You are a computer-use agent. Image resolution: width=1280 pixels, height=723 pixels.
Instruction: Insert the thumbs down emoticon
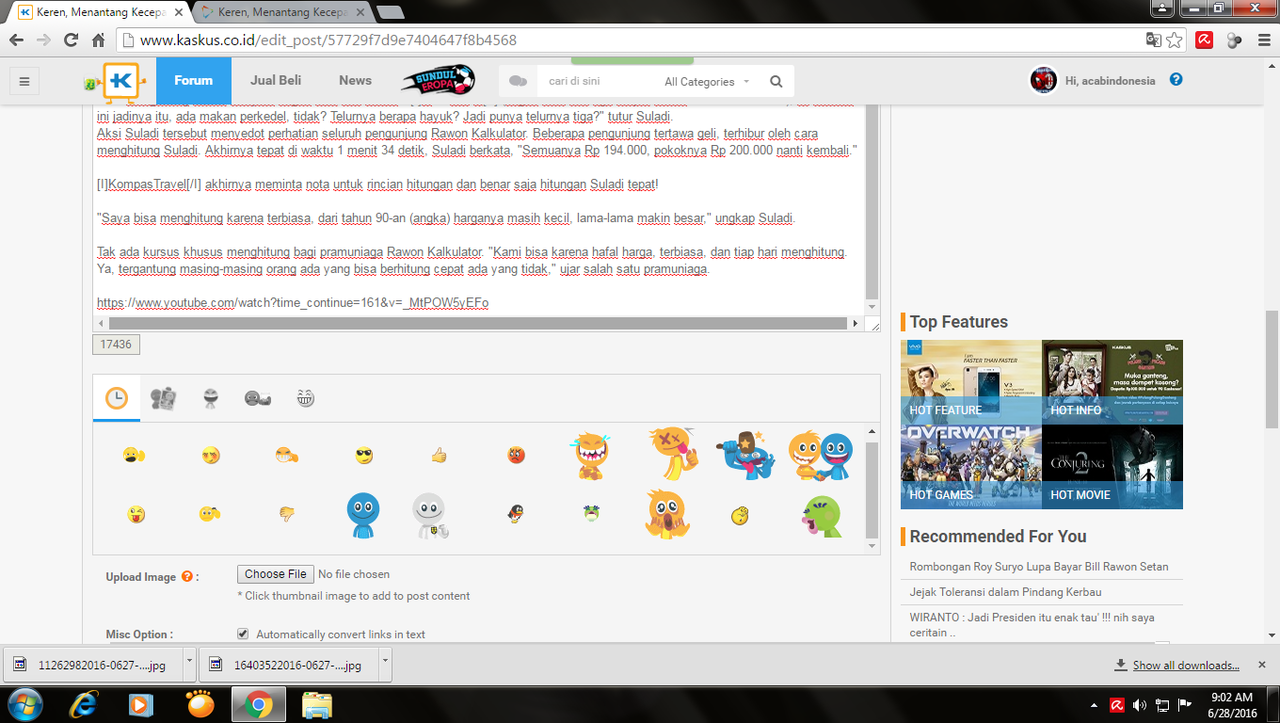pyautogui.click(x=286, y=514)
